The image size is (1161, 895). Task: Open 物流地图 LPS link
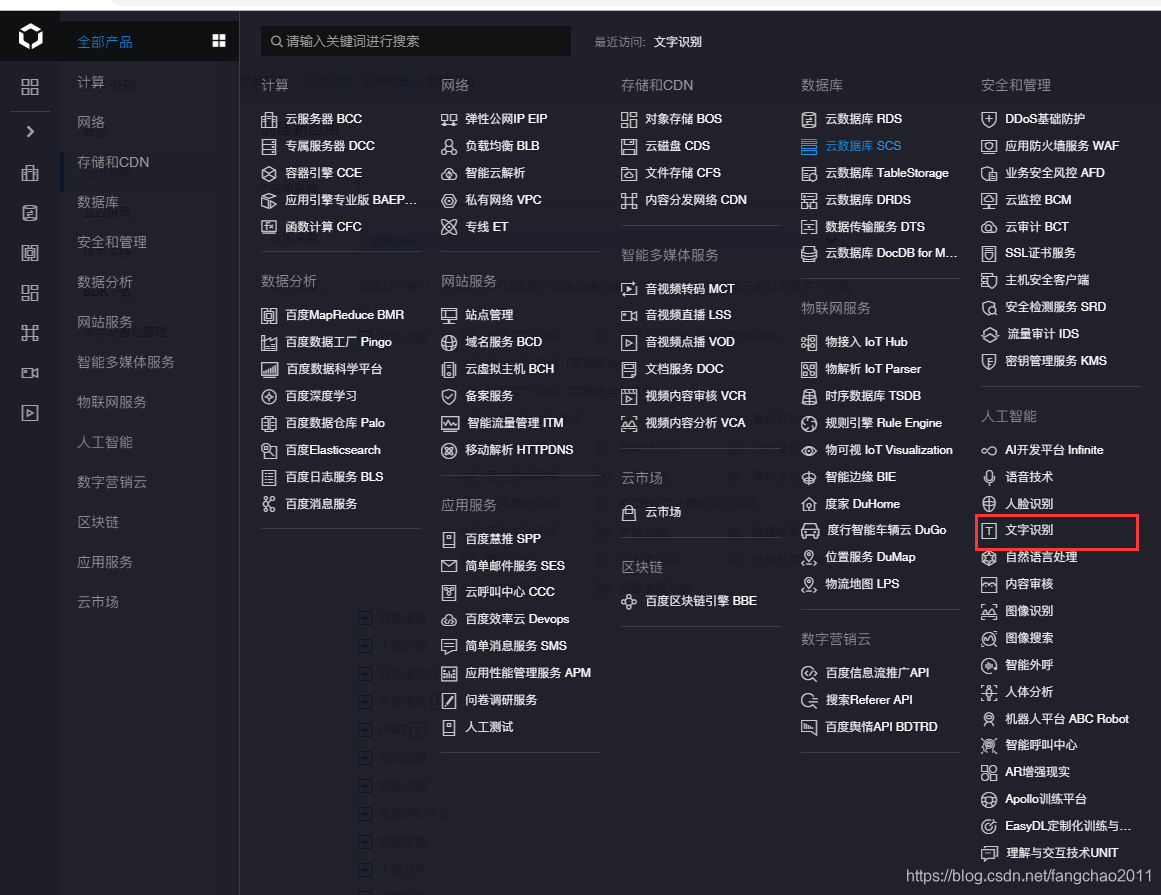pyautogui.click(x=862, y=584)
